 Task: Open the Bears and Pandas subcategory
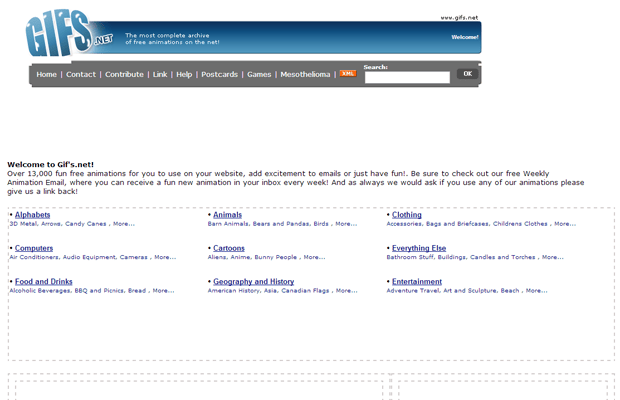tap(281, 224)
